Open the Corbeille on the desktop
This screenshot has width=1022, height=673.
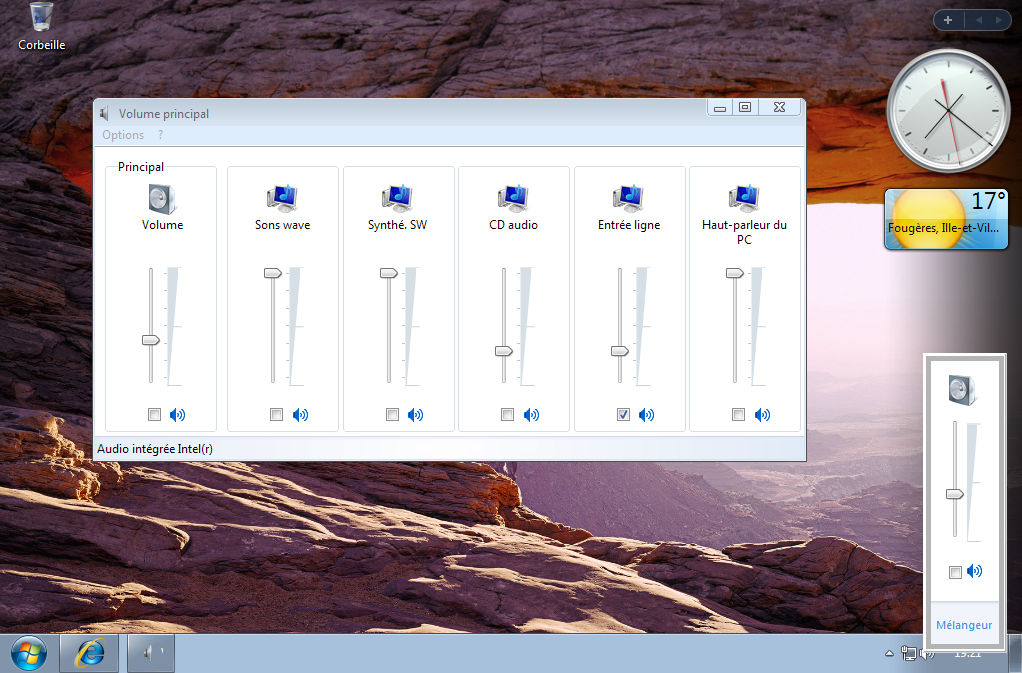tap(40, 22)
